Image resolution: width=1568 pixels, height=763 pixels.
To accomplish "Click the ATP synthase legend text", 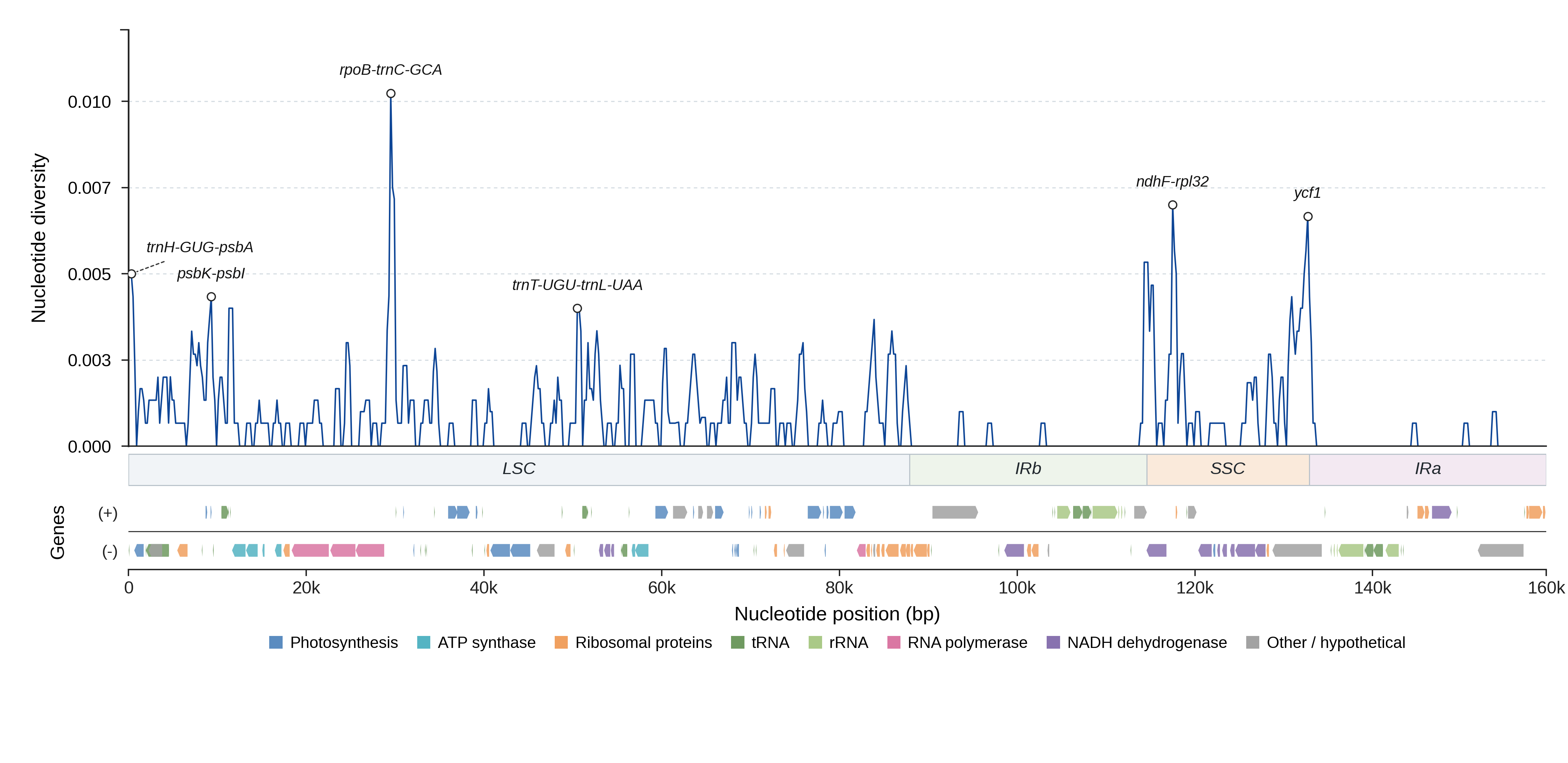I will 487,642.
